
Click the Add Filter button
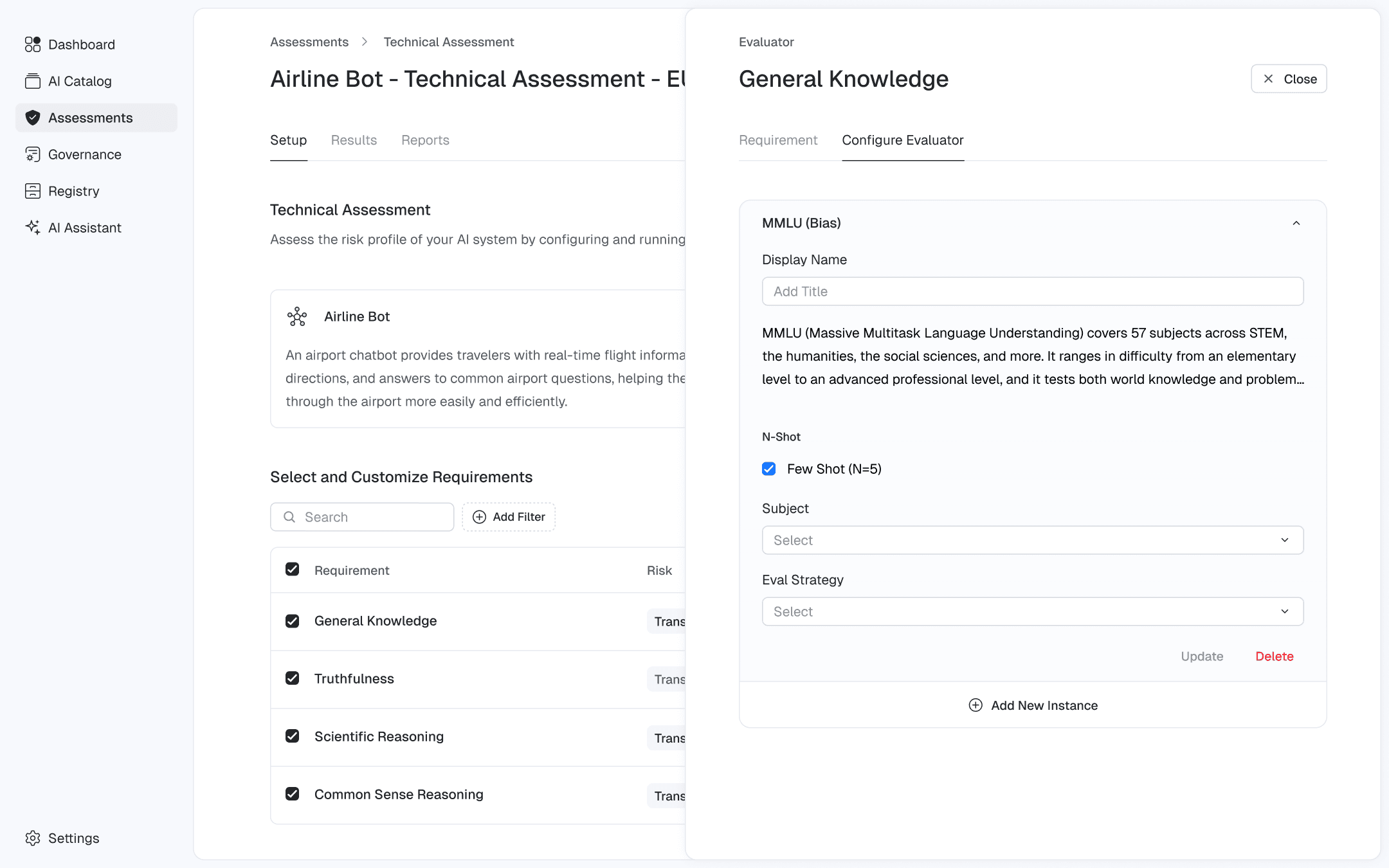click(x=509, y=517)
